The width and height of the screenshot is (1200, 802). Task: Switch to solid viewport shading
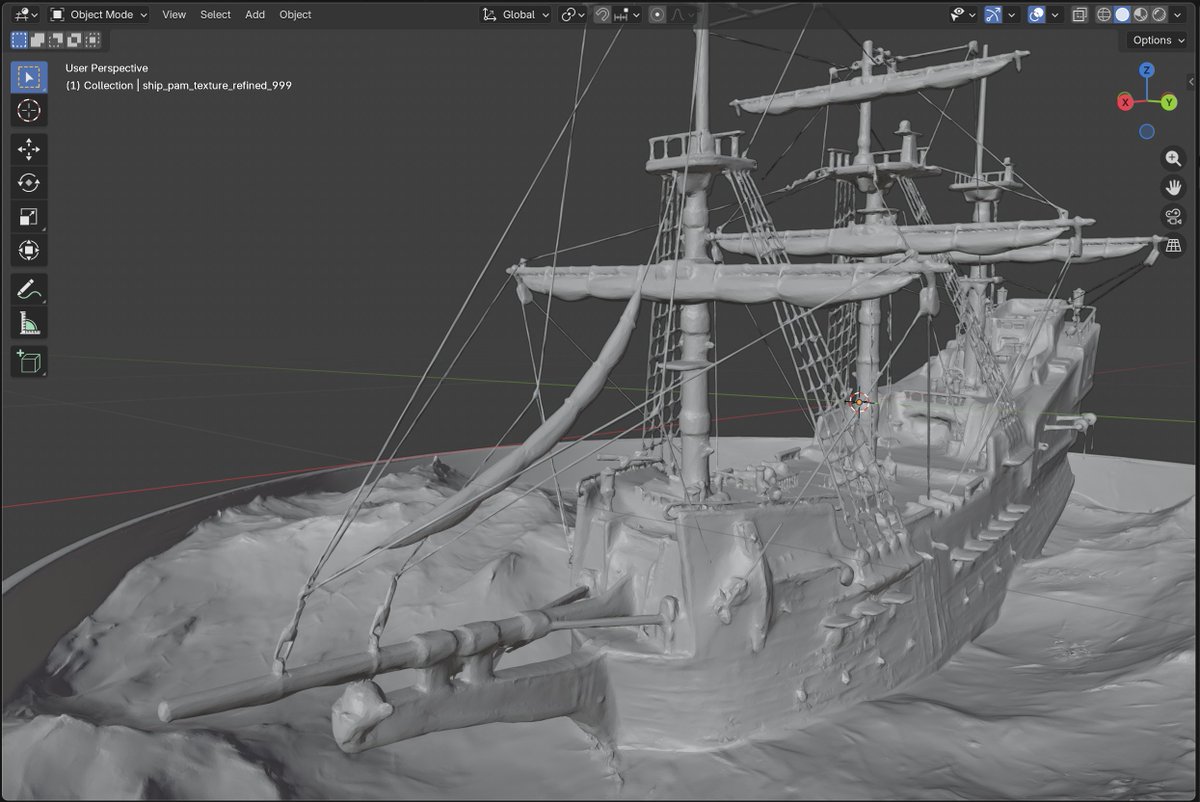(1122, 15)
